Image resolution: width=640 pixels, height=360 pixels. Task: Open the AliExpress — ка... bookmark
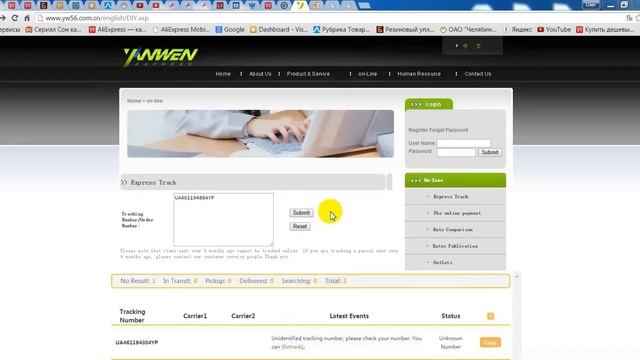click(x=117, y=29)
